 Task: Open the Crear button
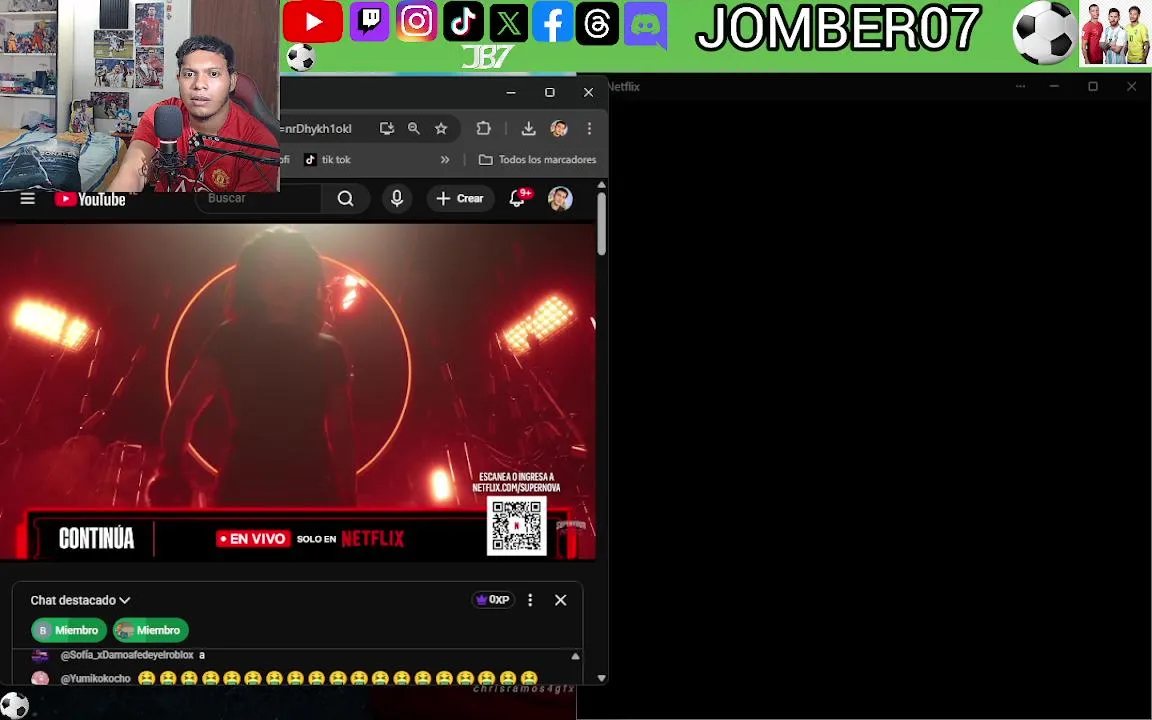click(460, 198)
